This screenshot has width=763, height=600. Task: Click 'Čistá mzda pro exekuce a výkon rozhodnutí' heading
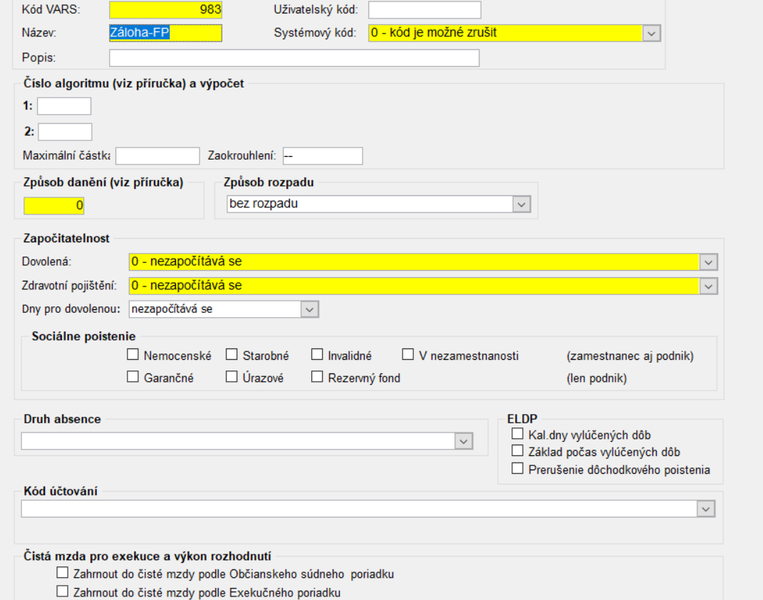click(x=147, y=556)
